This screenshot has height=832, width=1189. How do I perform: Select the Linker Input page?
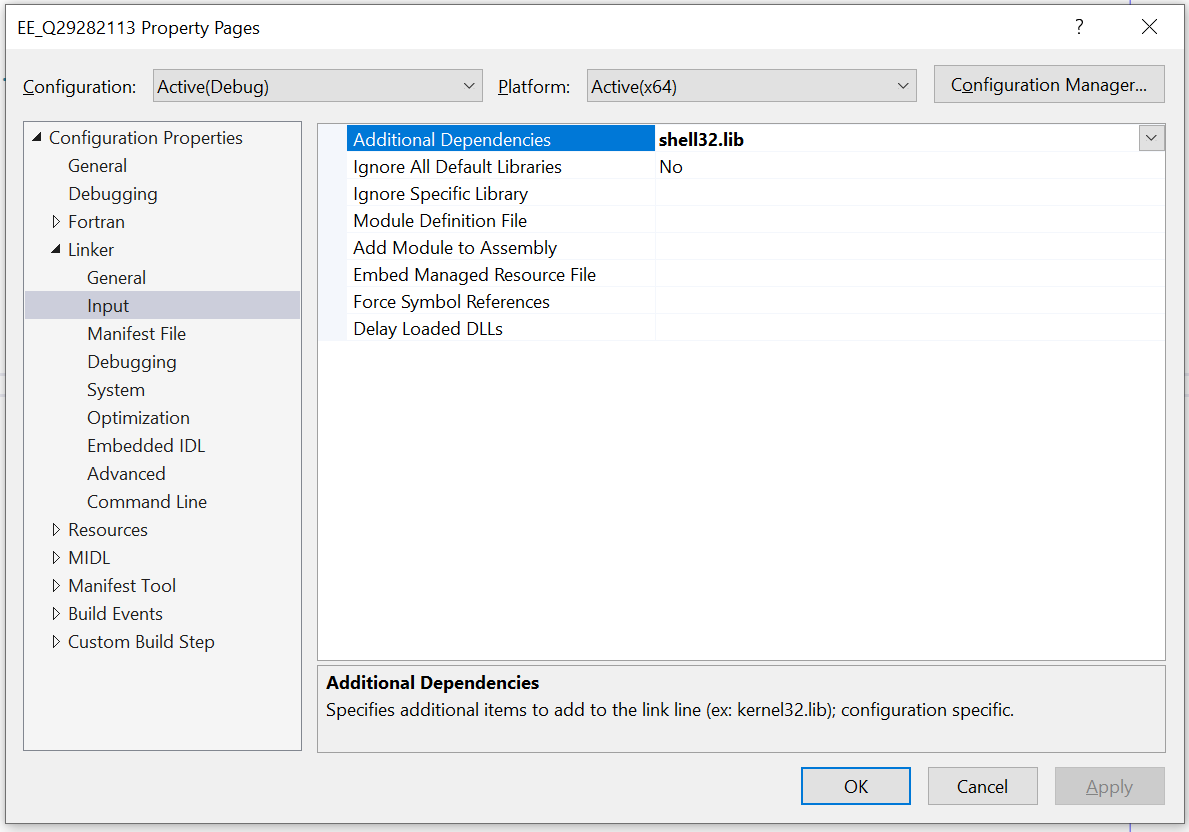162,306
